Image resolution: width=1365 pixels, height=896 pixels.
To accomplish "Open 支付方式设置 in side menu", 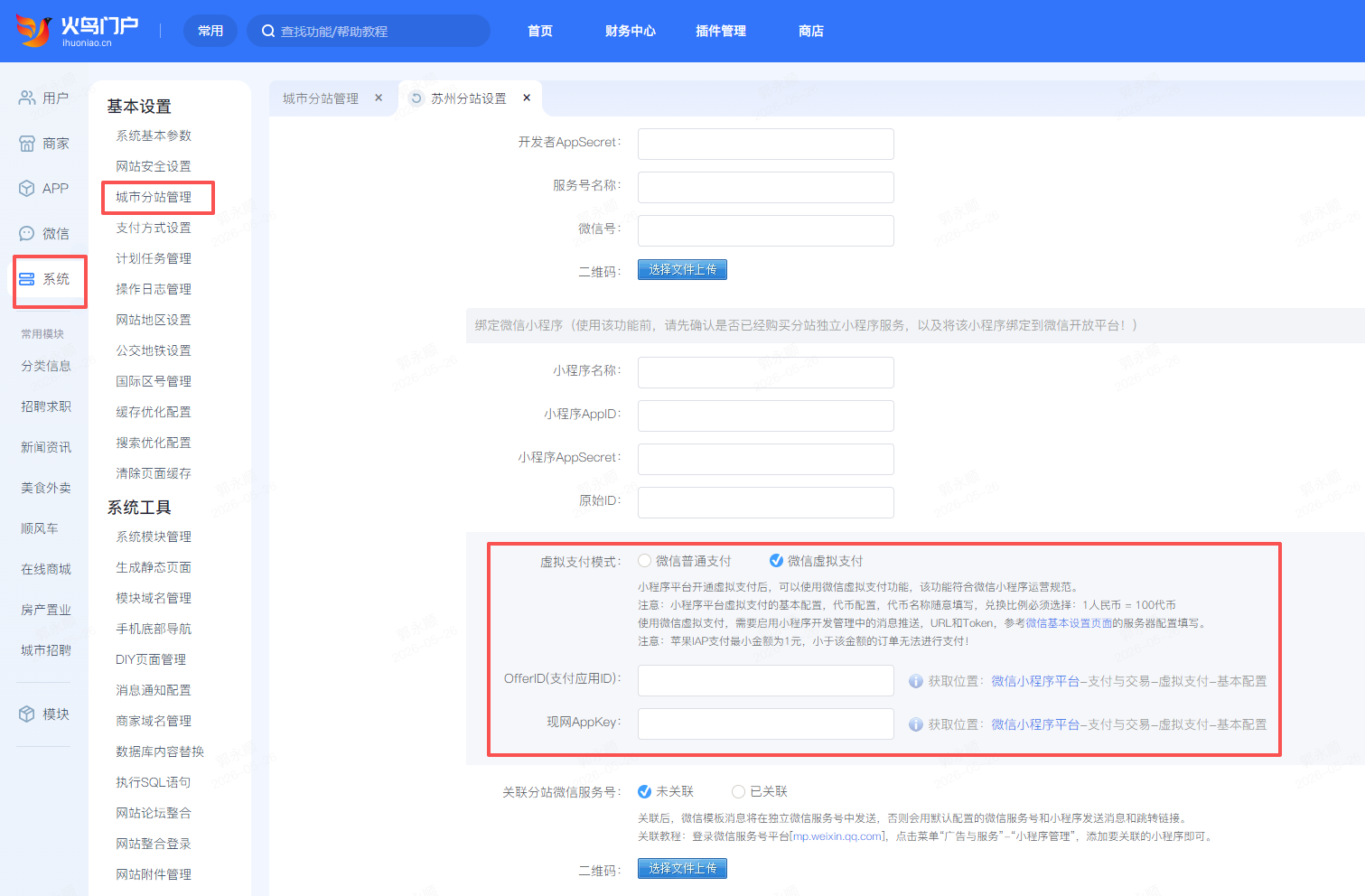I will point(154,228).
